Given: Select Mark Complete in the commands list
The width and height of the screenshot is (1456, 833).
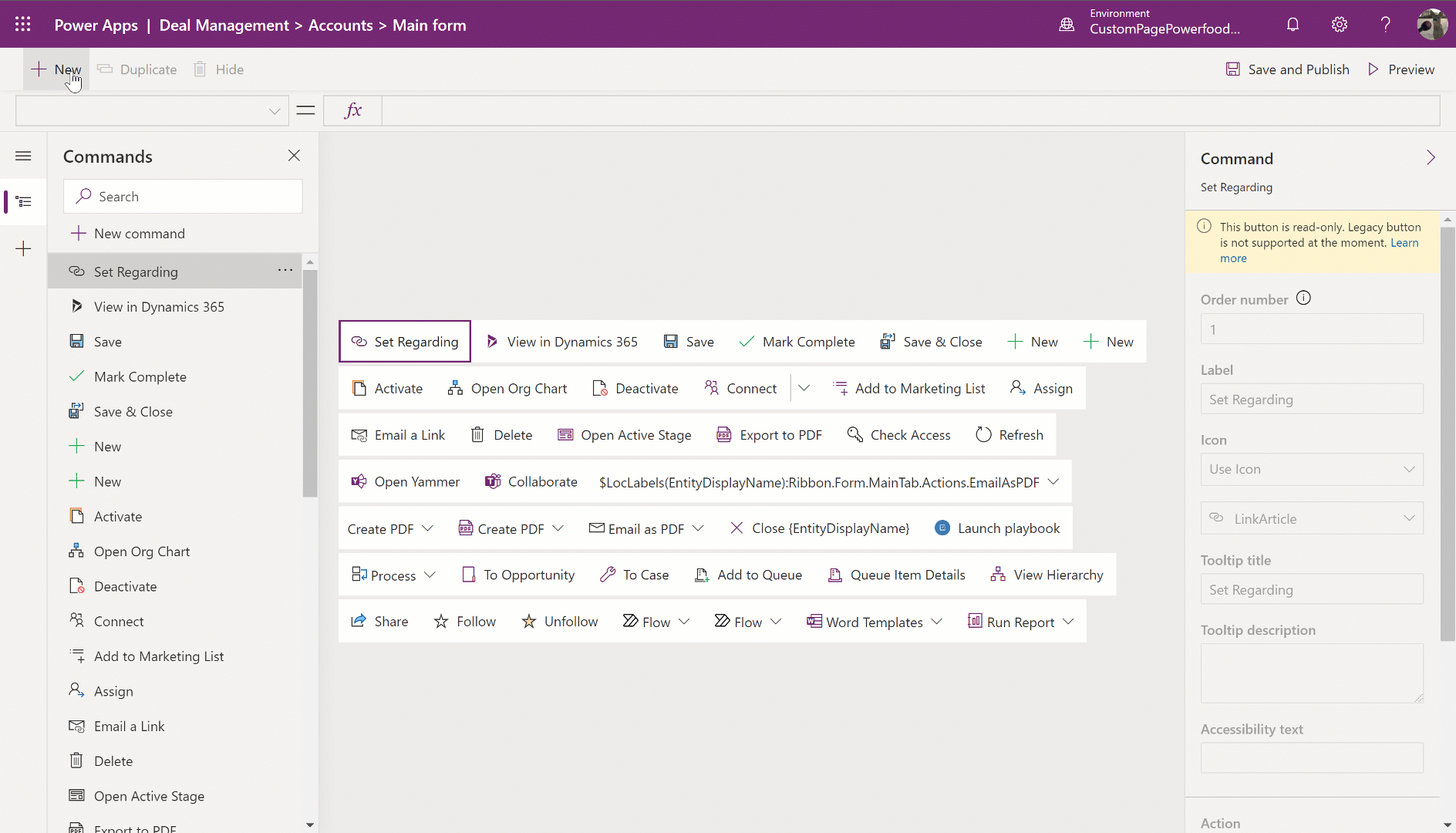Looking at the screenshot, I should [x=140, y=377].
